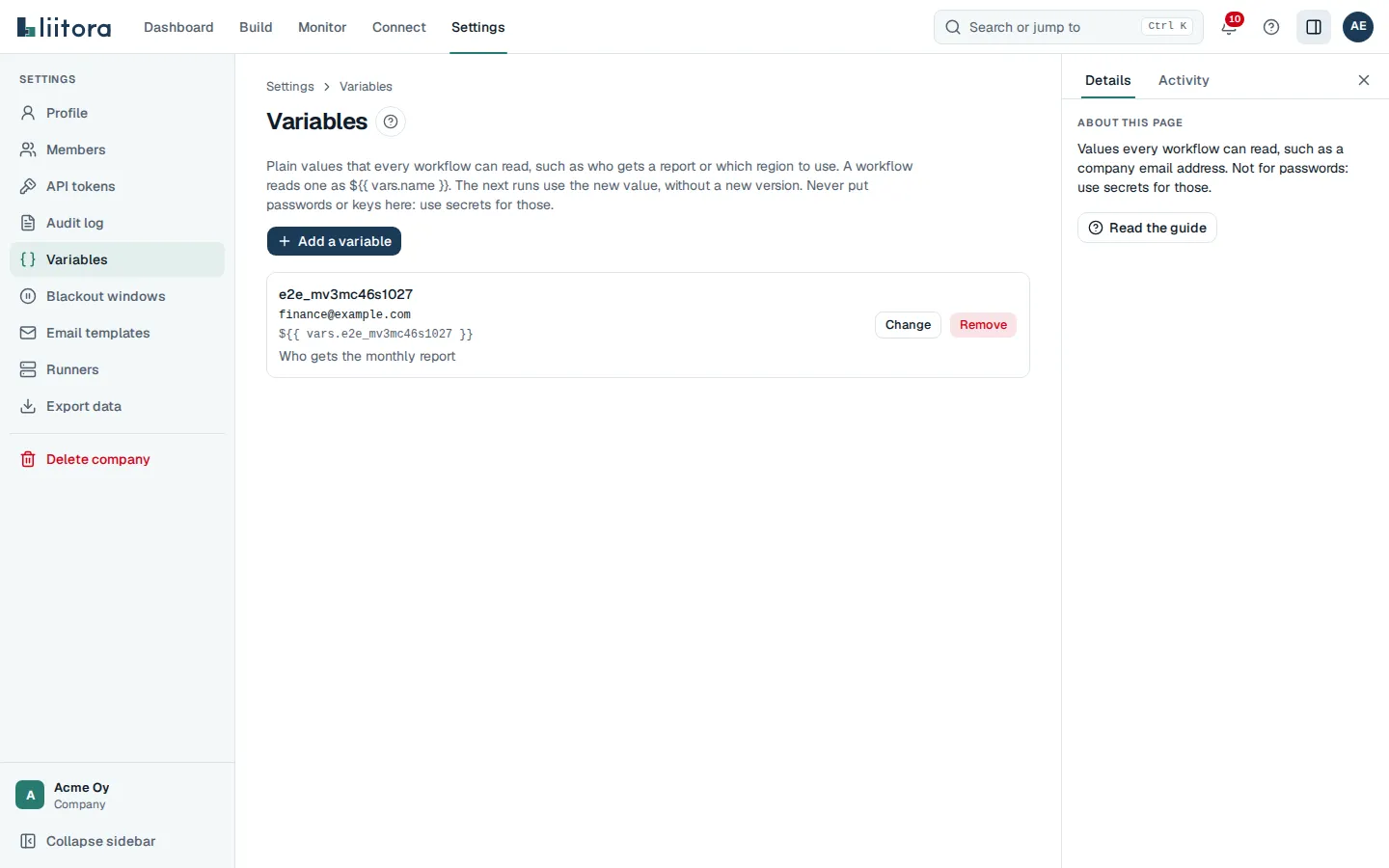Select Variables in the settings sidebar
1389x868 pixels.
click(117, 259)
